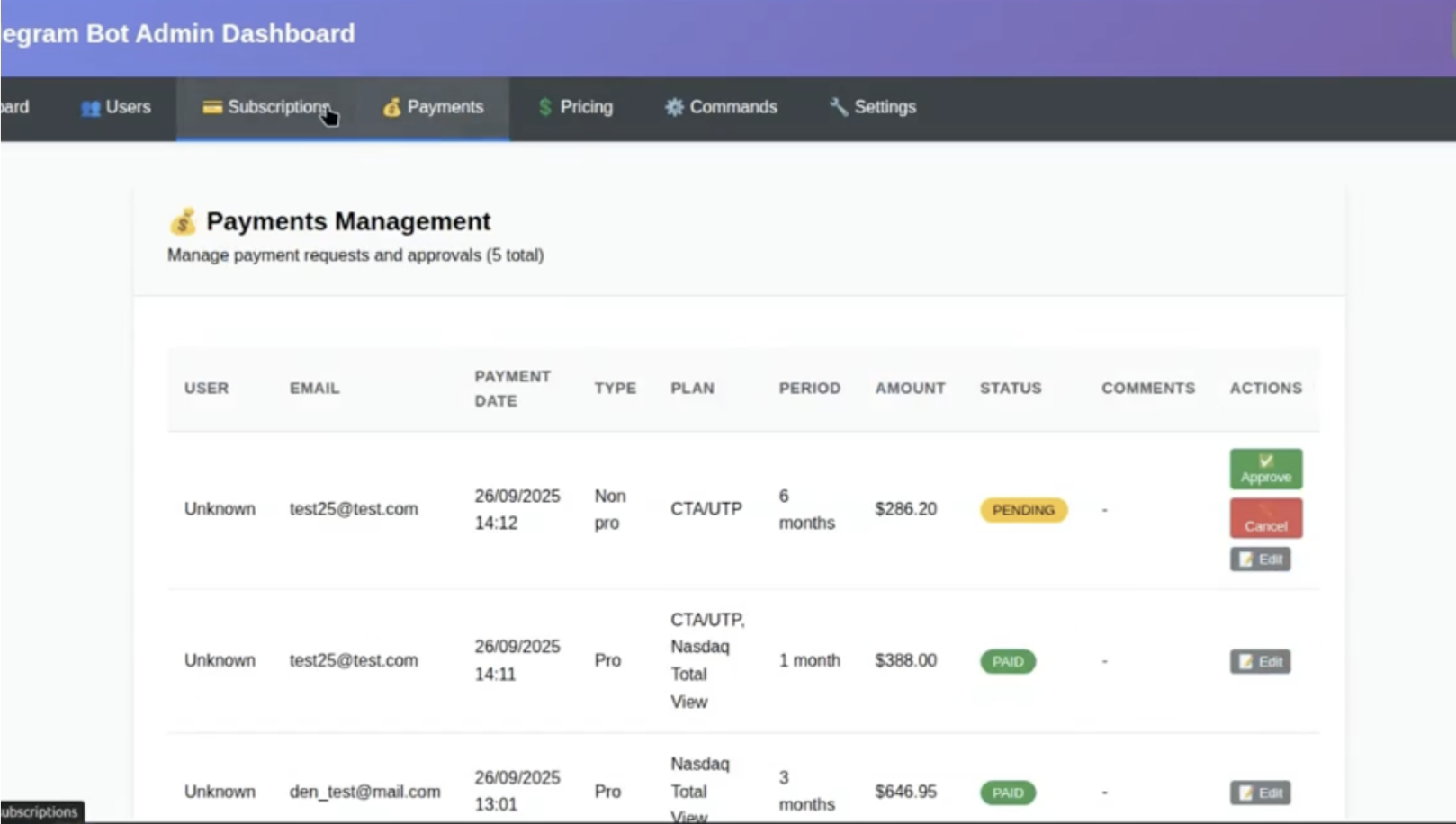Click the PAID badge in the $646.95 row
Image resolution: width=1456 pixels, height=824 pixels.
(1008, 793)
